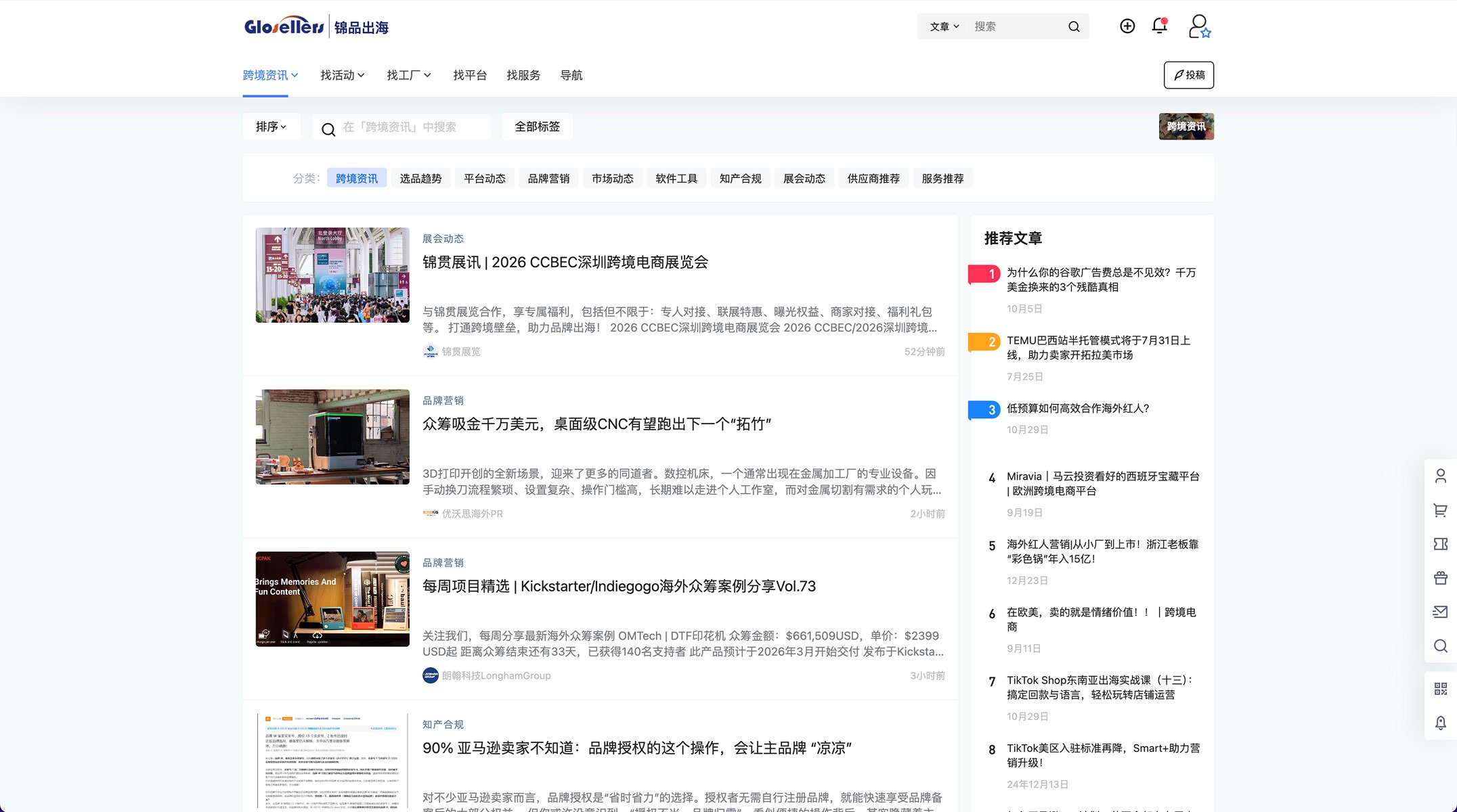Open the user profile avatar icon
Screen dimensions: 1457x812
1200,26
